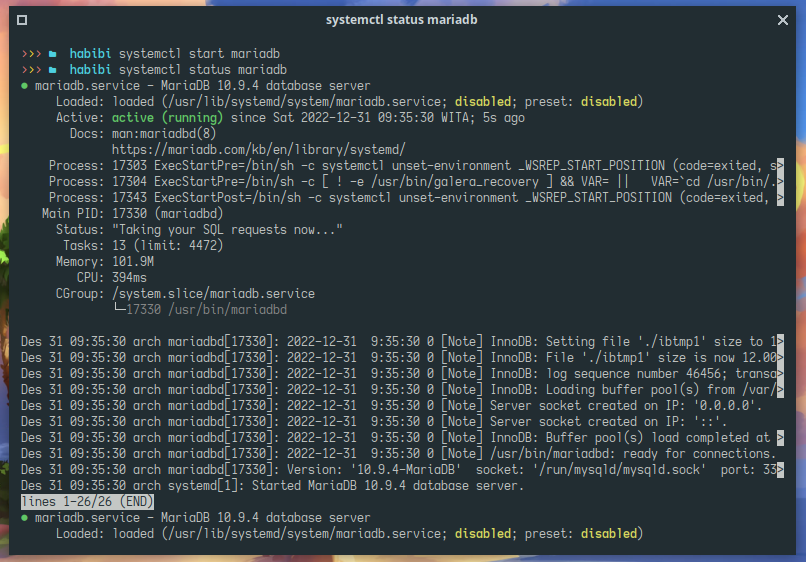Viewport: 806px width, 562px height.
Task: Click truncation marker on 'log sequence number 46456' line
Action: (780, 374)
